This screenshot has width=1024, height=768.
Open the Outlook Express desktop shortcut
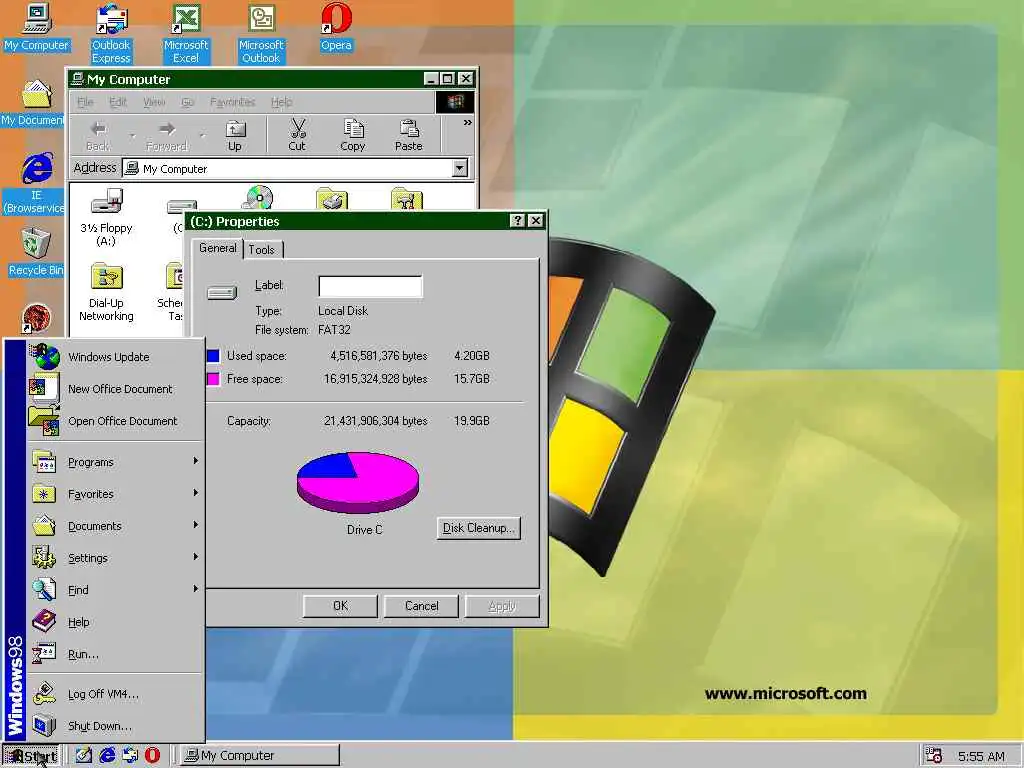[x=111, y=33]
